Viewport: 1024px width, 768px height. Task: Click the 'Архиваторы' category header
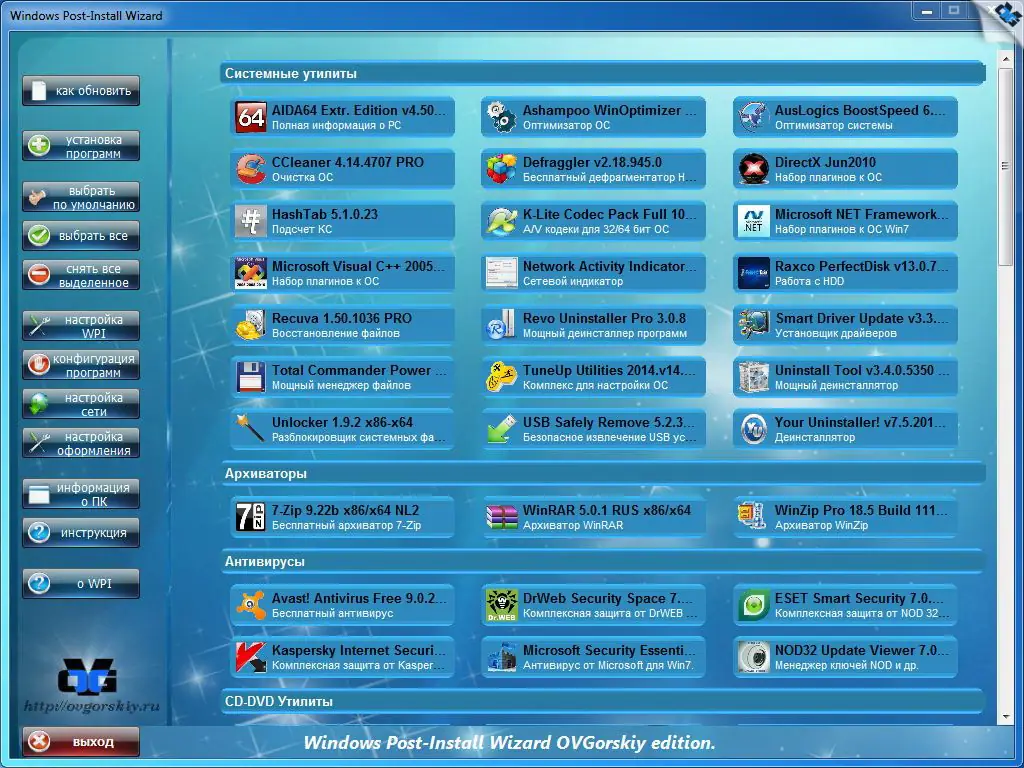click(x=602, y=473)
